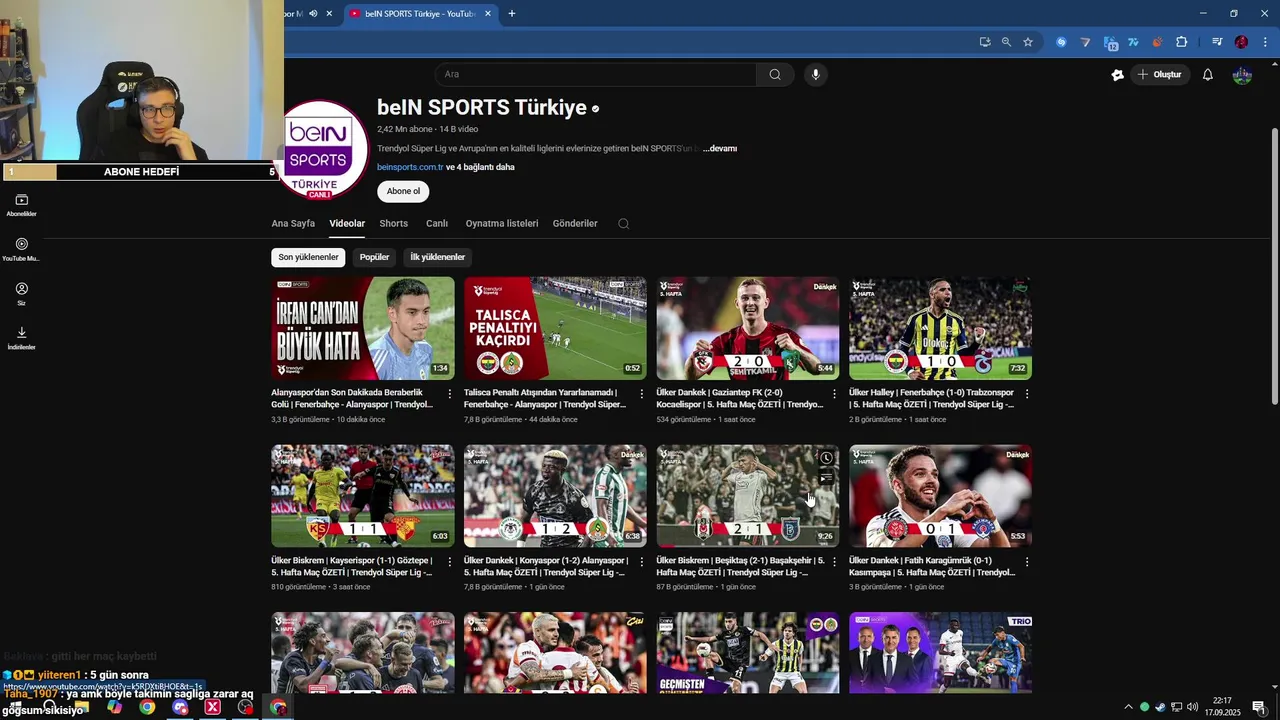1280x720 pixels.
Task: Open options menu for Fenerbahçe Trabzonspor video
Action: 1027,394
